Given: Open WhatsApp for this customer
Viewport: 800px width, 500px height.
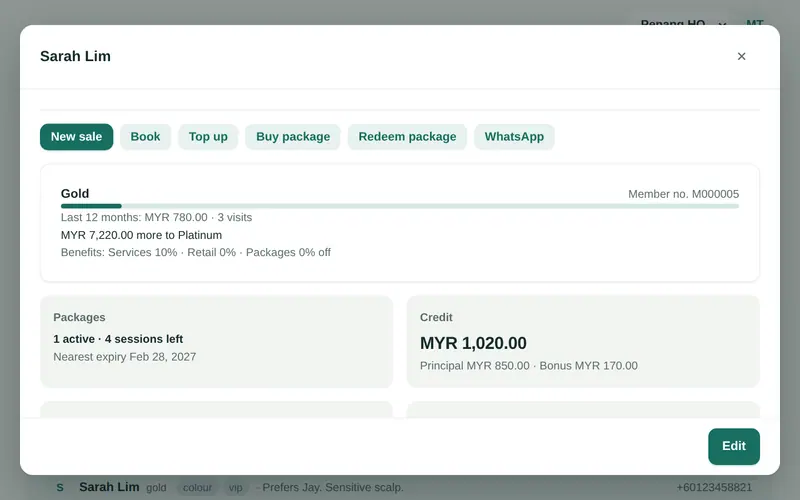Looking at the screenshot, I should [x=514, y=137].
